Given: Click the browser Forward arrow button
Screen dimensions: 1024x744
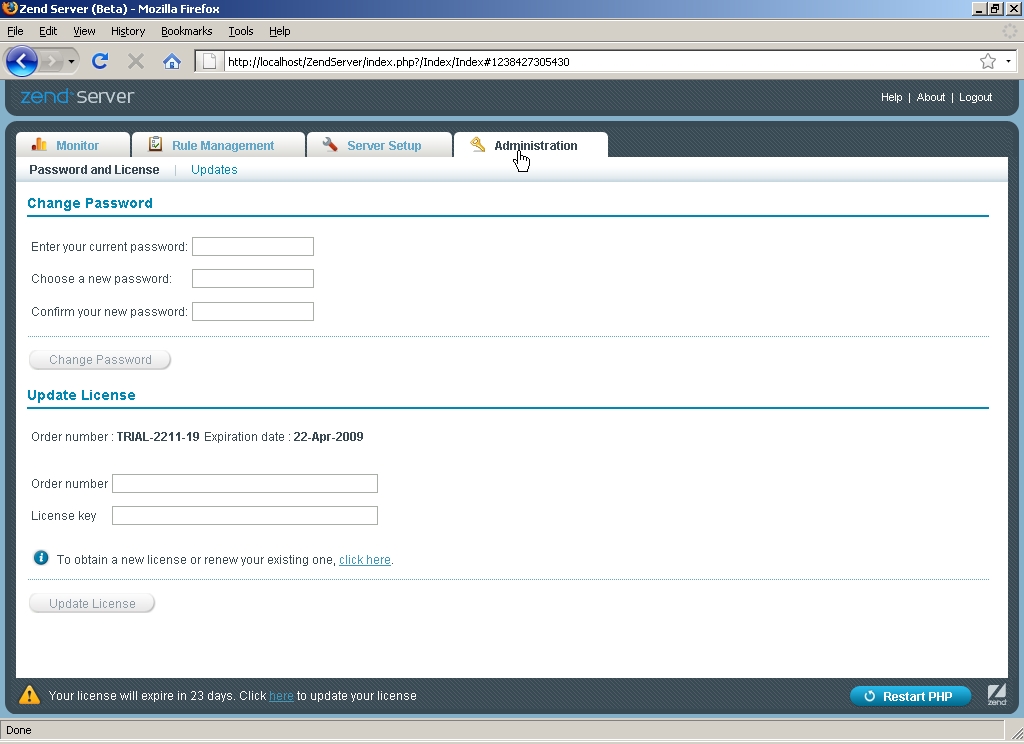Looking at the screenshot, I should click(52, 61).
